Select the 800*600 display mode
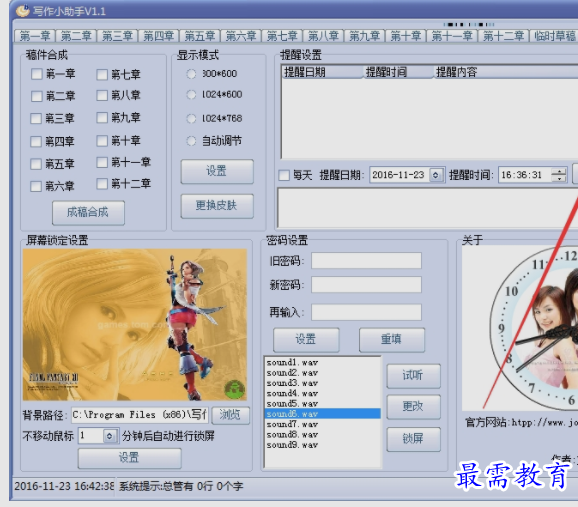Viewport: 578px width, 507px height. [191, 74]
